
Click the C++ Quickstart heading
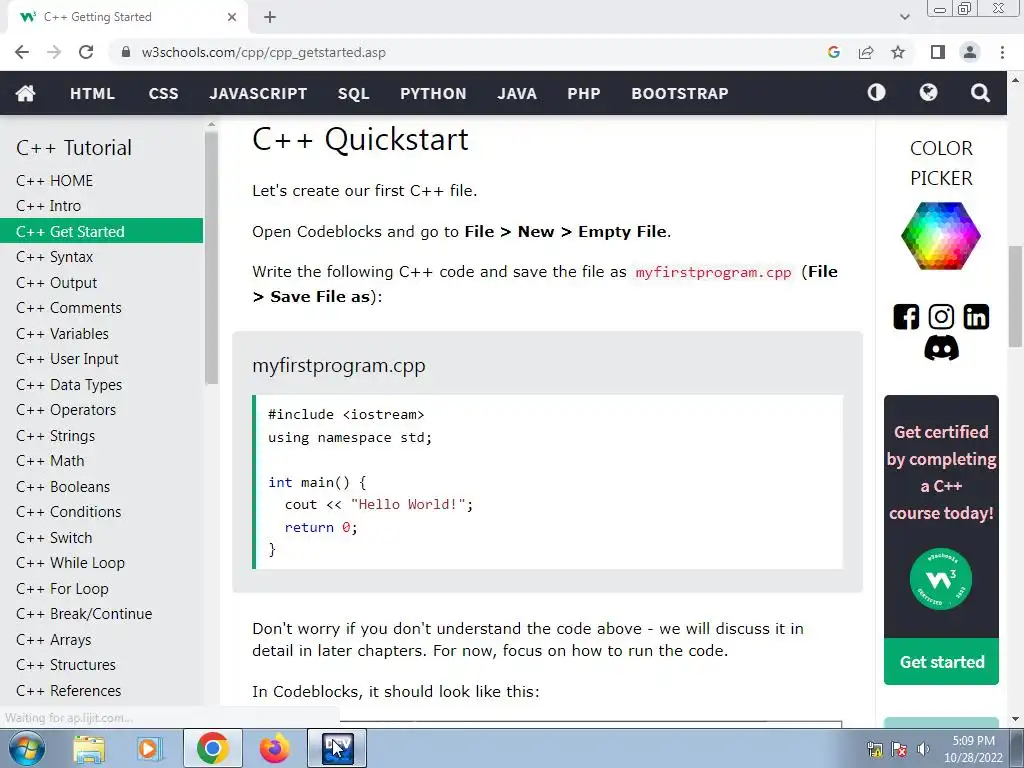coord(360,139)
